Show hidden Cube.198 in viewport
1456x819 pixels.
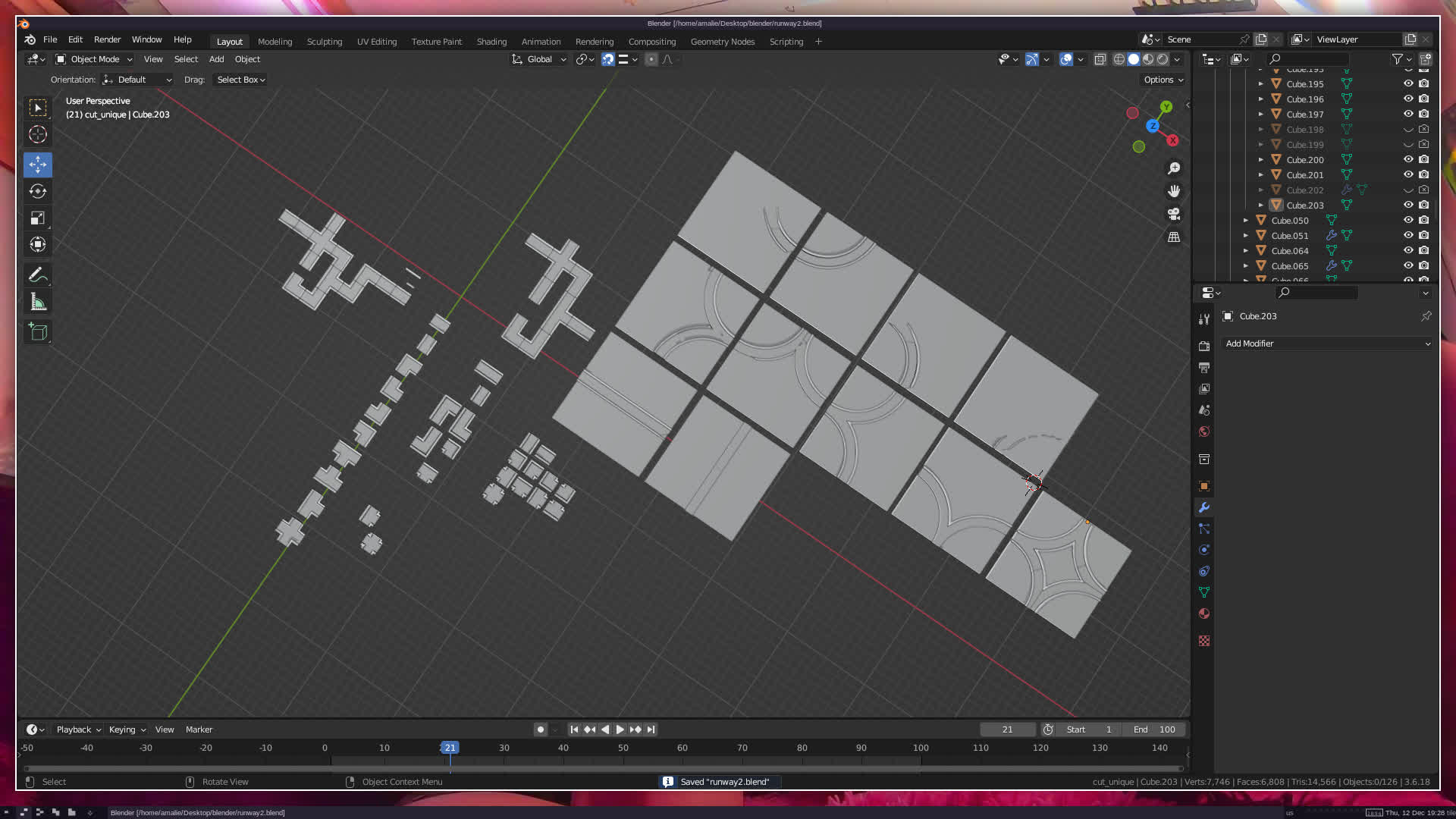point(1408,130)
